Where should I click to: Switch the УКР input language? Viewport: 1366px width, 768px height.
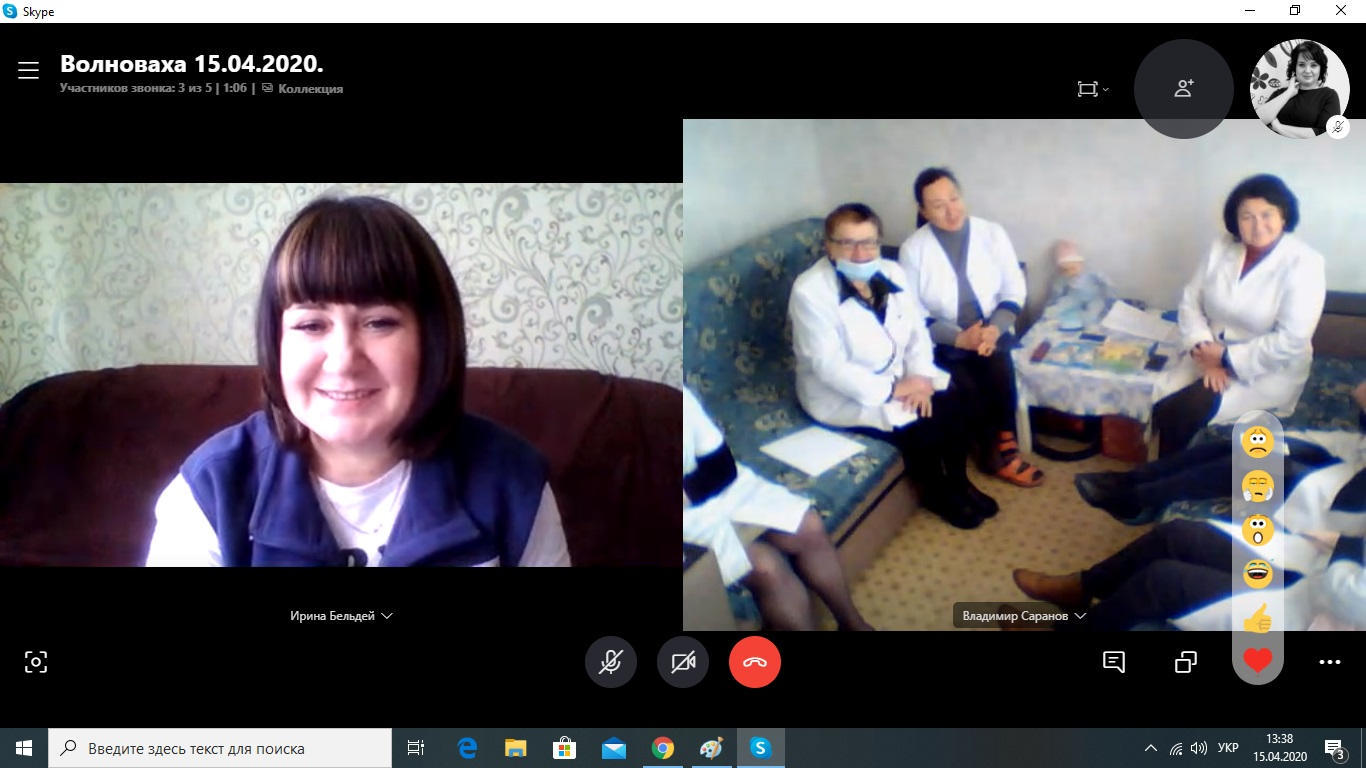point(1229,748)
